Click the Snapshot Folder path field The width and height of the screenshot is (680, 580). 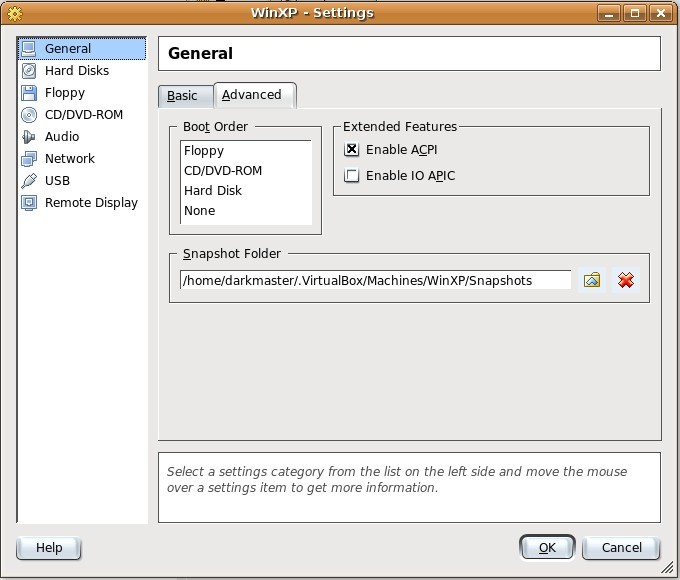click(x=375, y=280)
